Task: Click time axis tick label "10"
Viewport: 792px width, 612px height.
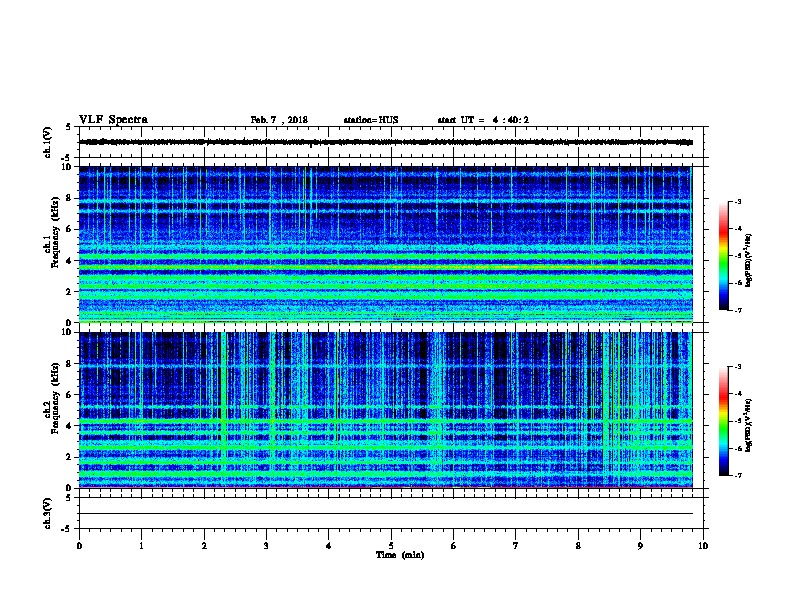Action: click(703, 546)
